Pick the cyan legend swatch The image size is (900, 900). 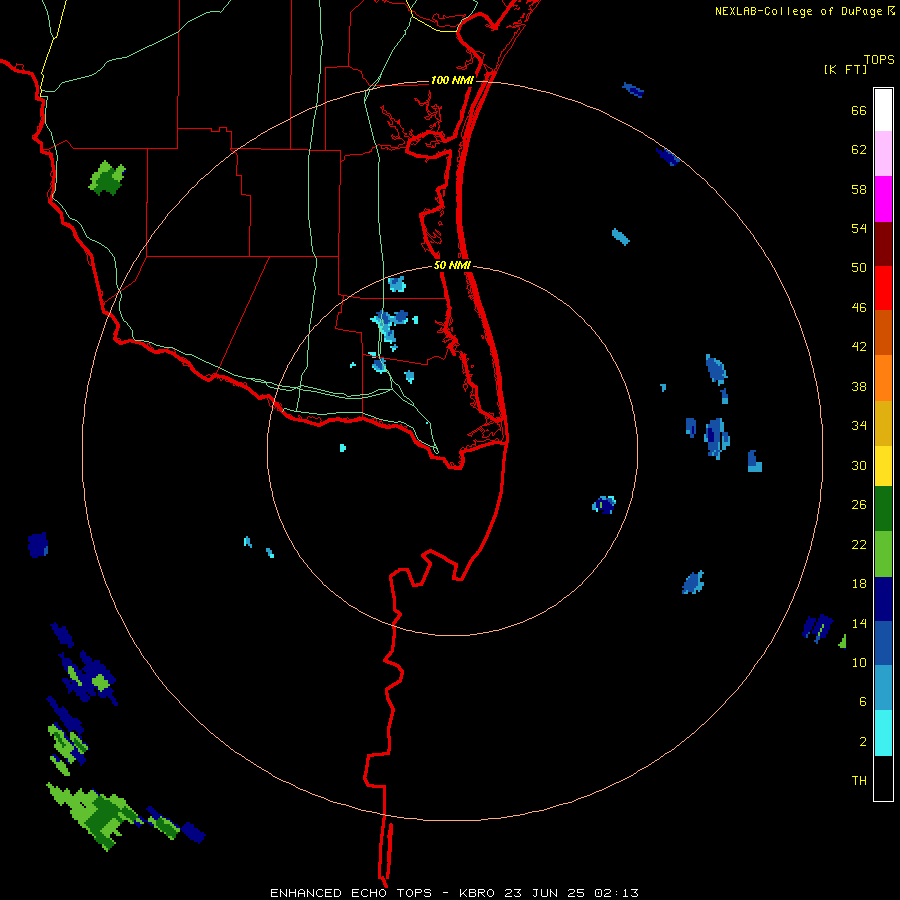pos(883,733)
